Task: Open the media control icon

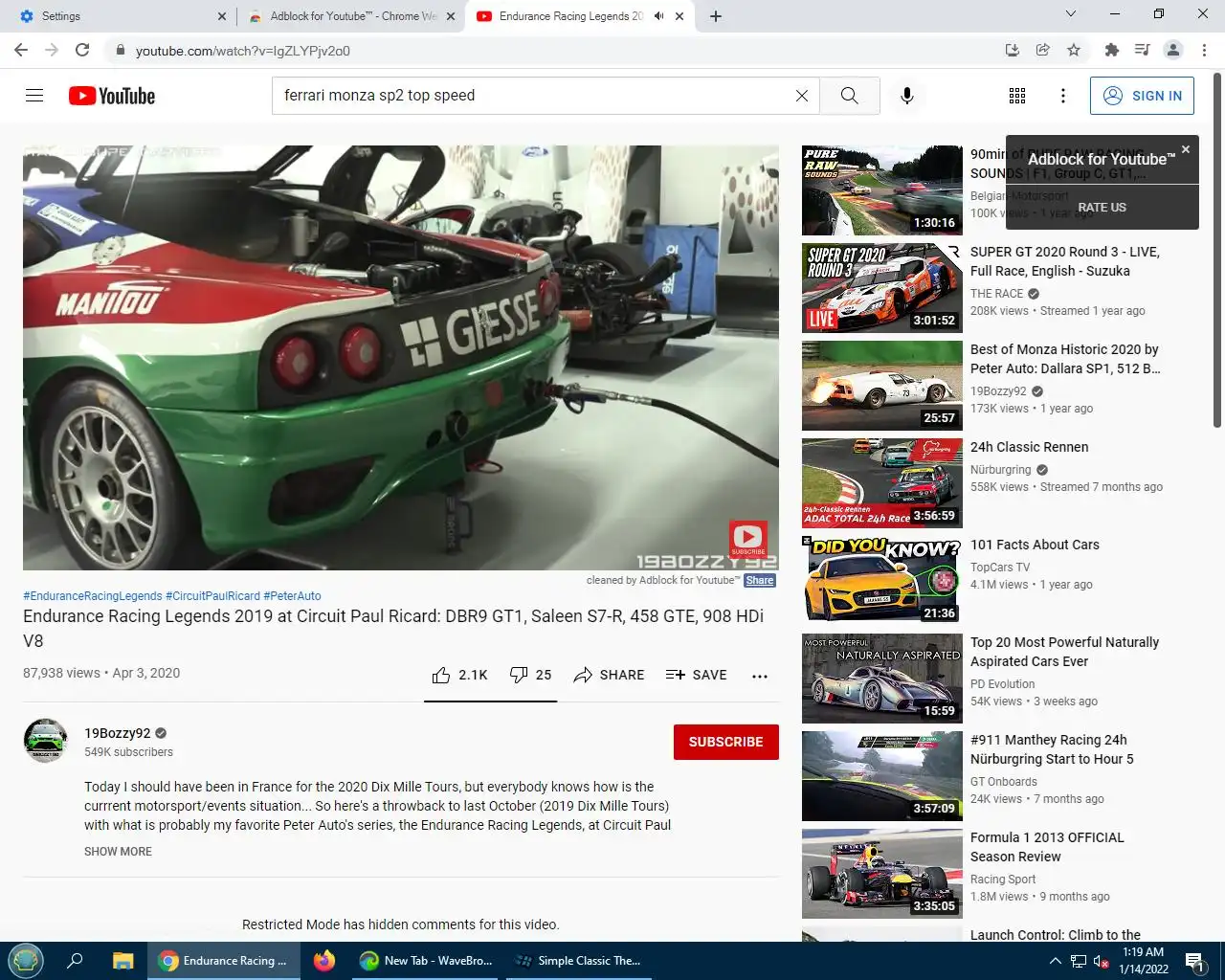Action: coord(1142,50)
